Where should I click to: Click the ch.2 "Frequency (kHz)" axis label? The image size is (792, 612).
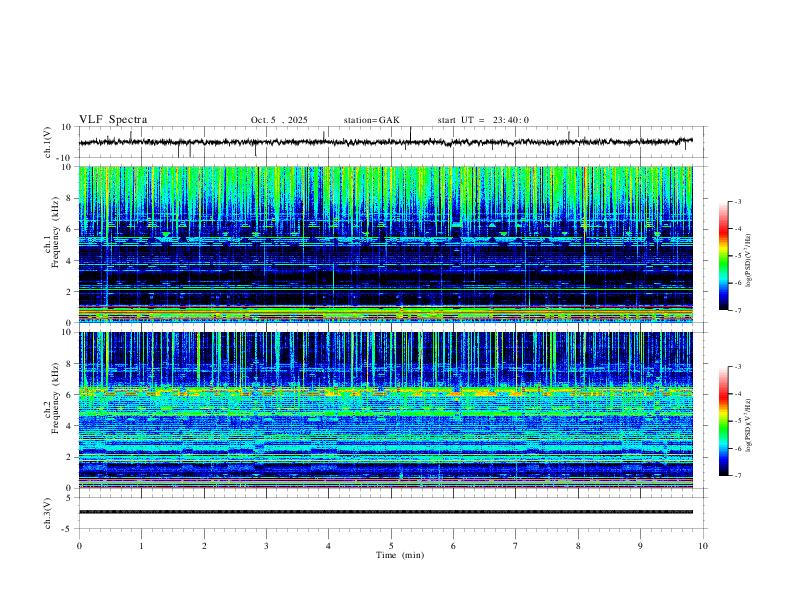pos(56,397)
